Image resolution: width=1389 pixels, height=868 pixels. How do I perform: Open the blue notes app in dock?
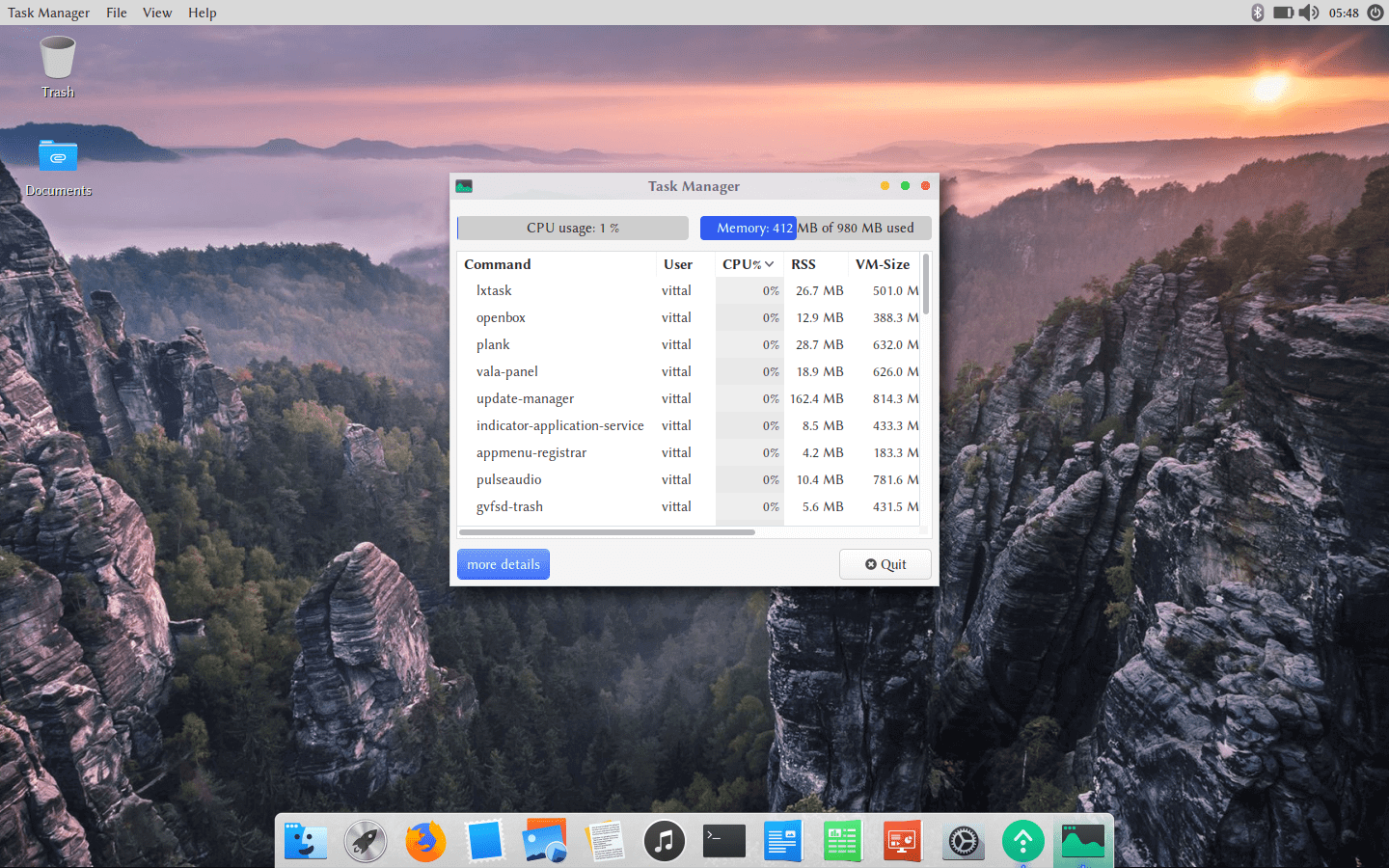(x=485, y=841)
